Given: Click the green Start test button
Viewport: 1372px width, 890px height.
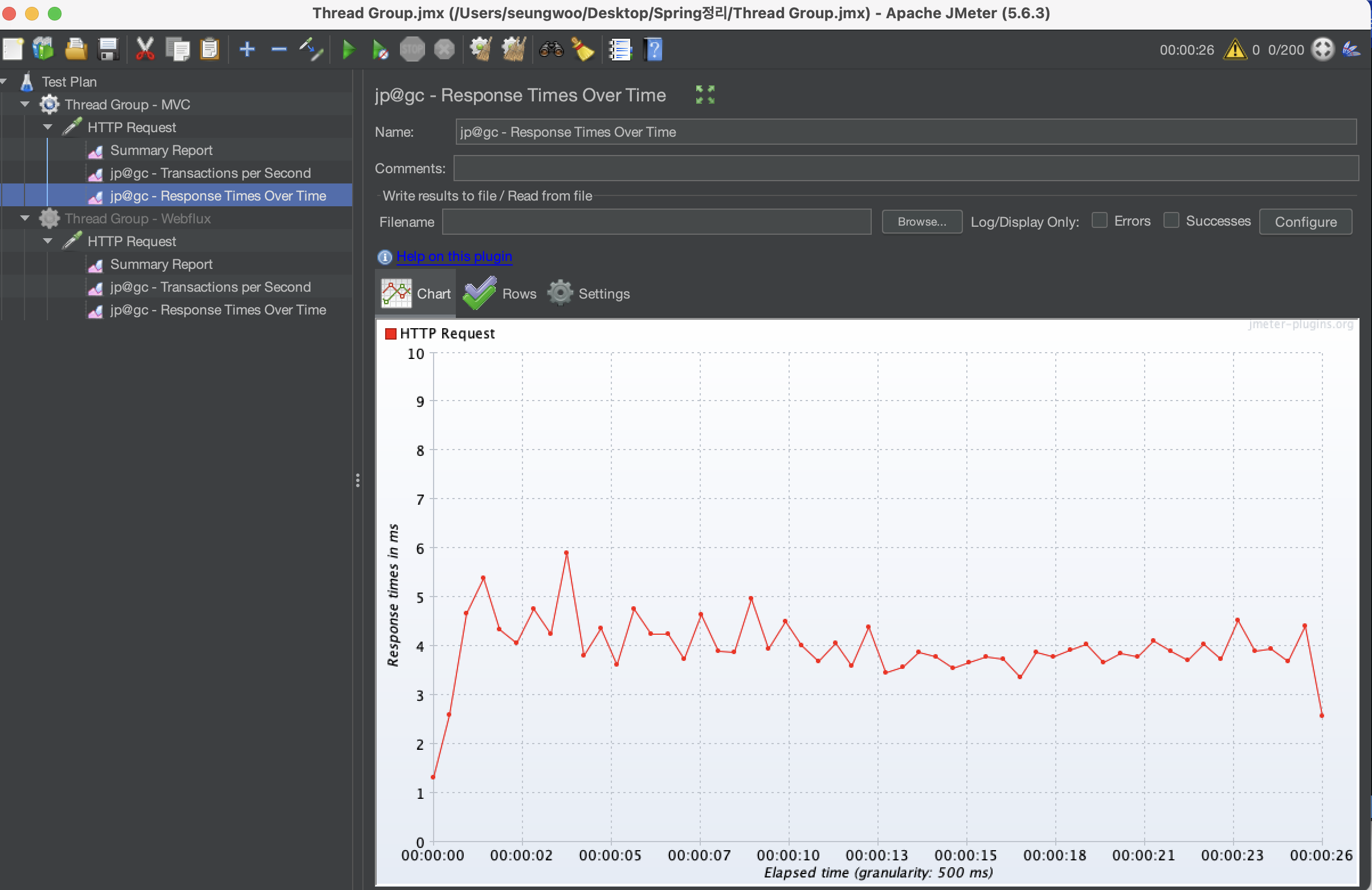Looking at the screenshot, I should 348,50.
